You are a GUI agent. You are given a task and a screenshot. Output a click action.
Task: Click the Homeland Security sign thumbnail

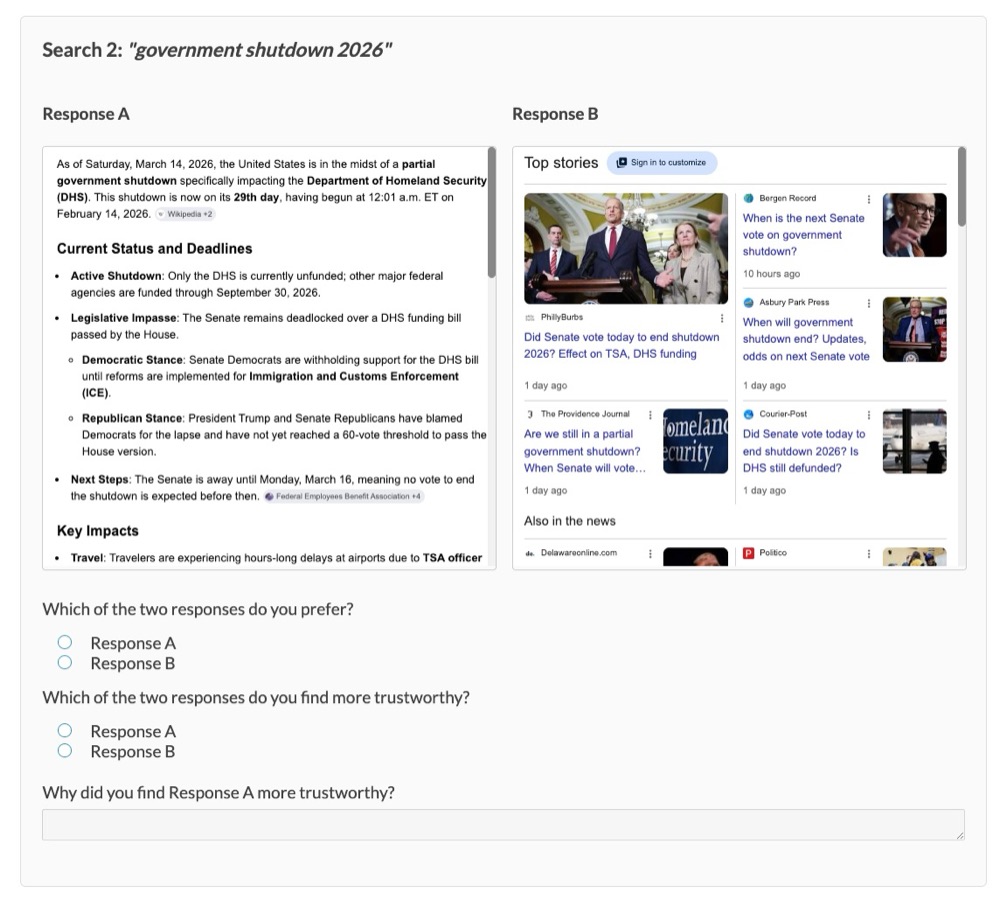click(x=695, y=441)
